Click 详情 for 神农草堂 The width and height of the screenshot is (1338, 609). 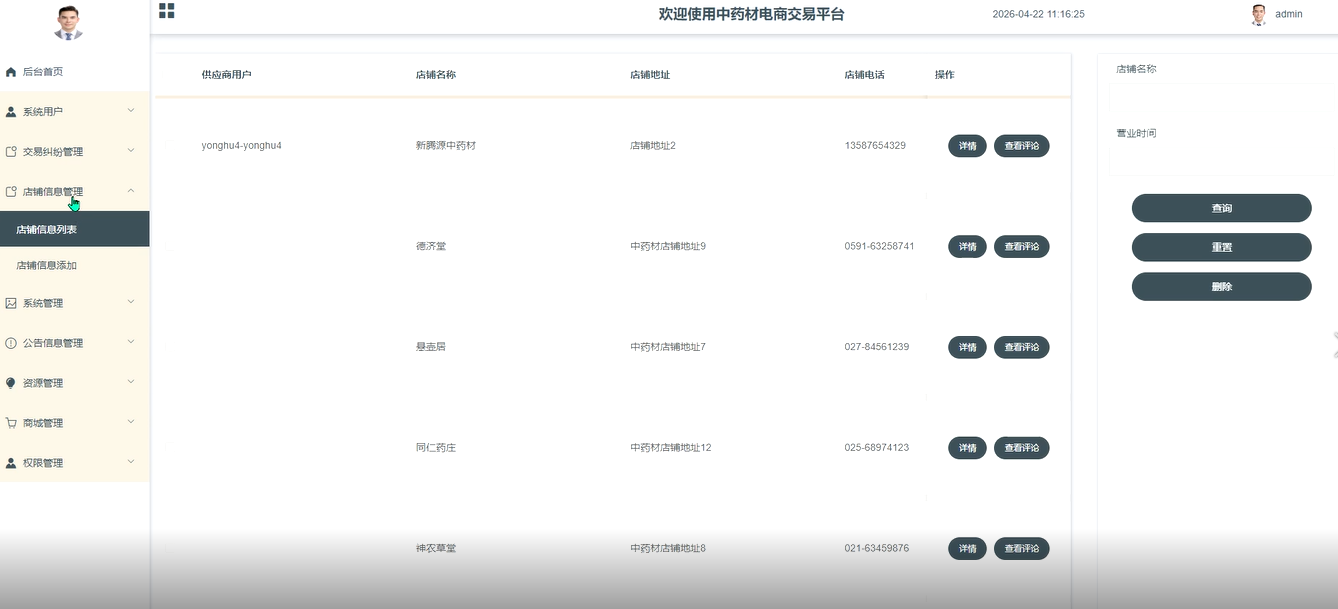(967, 548)
